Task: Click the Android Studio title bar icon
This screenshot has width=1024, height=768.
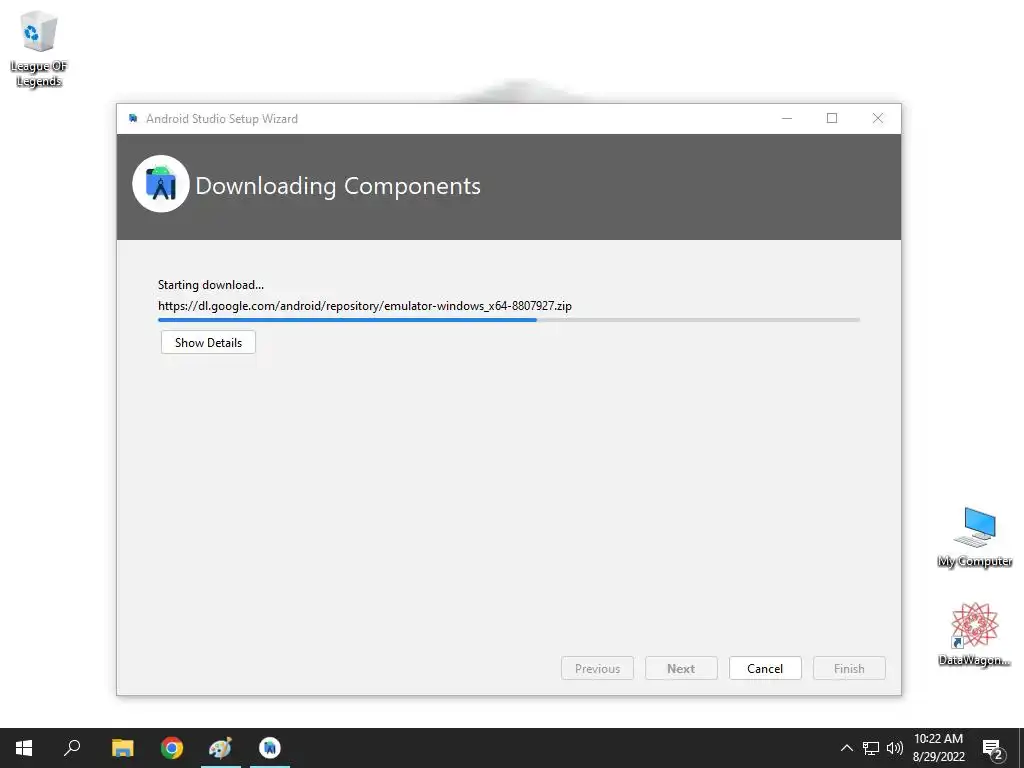Action: [x=133, y=118]
